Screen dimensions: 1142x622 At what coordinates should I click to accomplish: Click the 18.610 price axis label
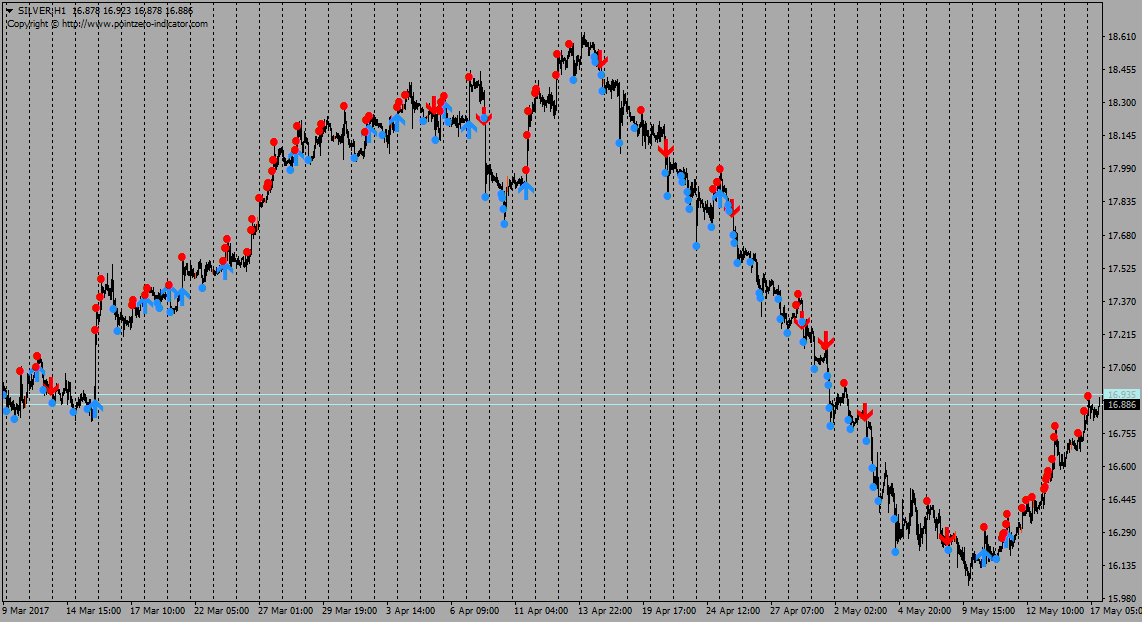click(x=1122, y=36)
